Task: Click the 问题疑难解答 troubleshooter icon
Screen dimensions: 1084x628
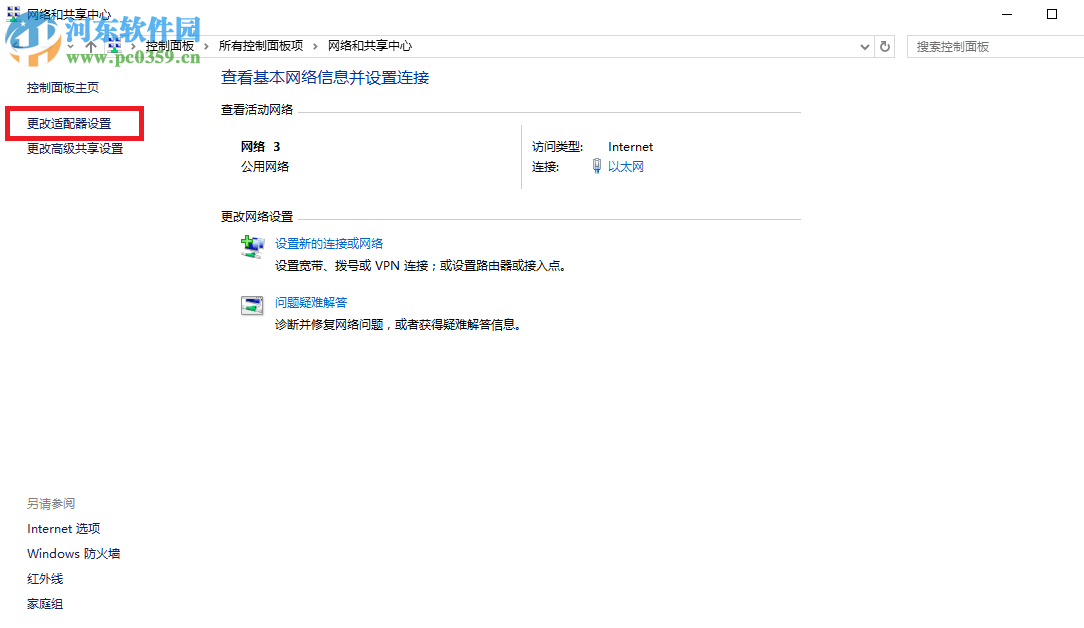Action: coord(252,305)
